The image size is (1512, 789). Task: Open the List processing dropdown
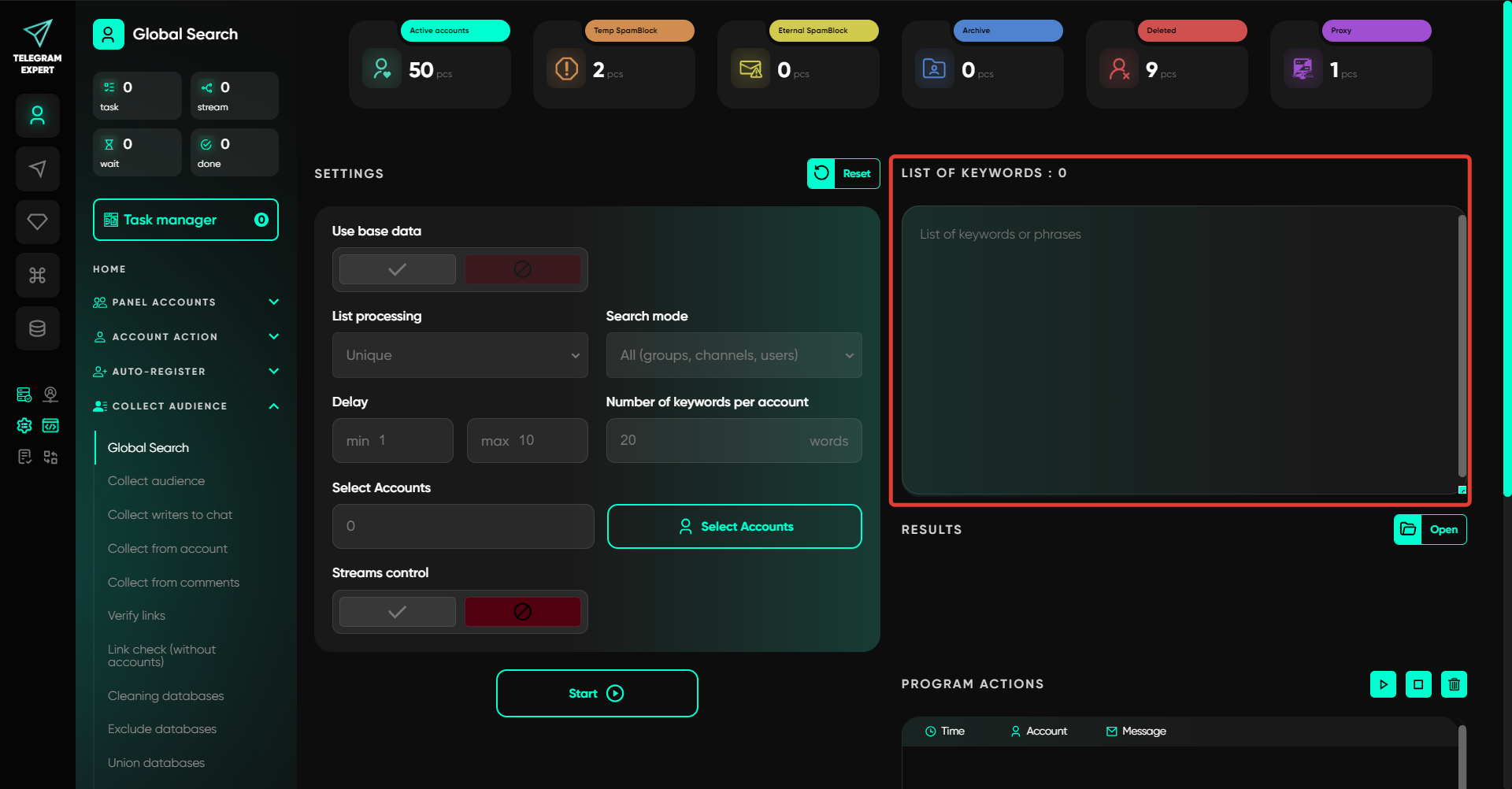point(460,355)
